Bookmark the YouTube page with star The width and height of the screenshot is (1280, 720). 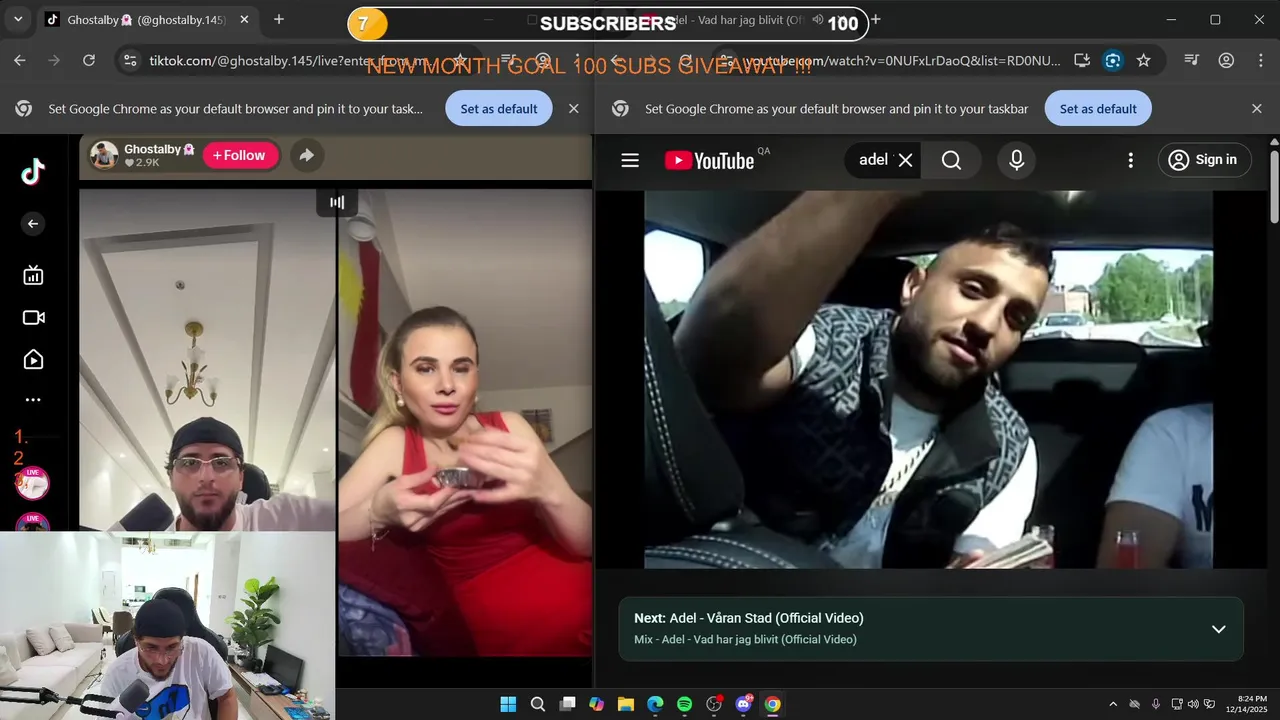pyautogui.click(x=1144, y=61)
